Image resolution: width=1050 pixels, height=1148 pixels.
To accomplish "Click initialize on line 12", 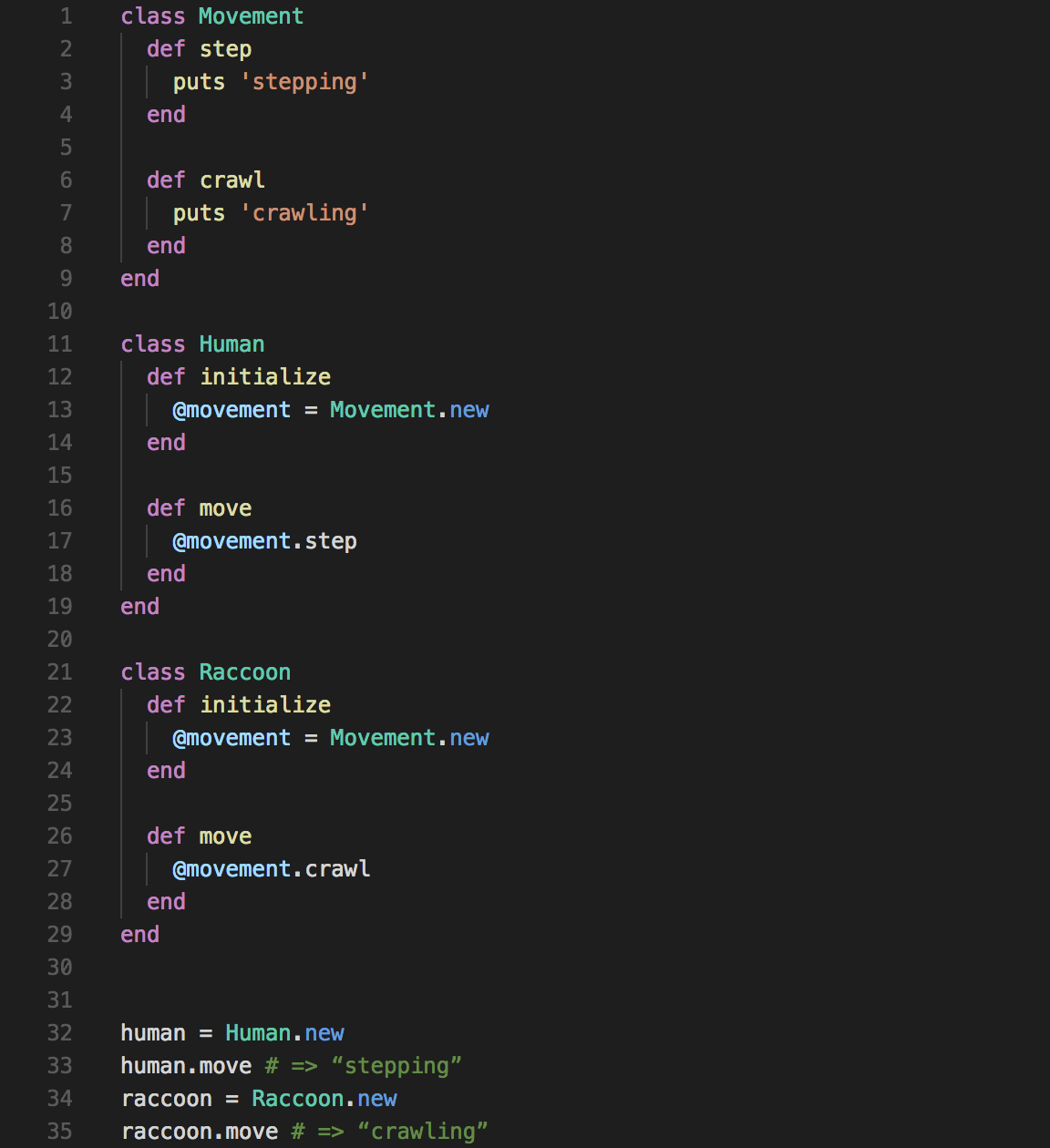I will (265, 377).
